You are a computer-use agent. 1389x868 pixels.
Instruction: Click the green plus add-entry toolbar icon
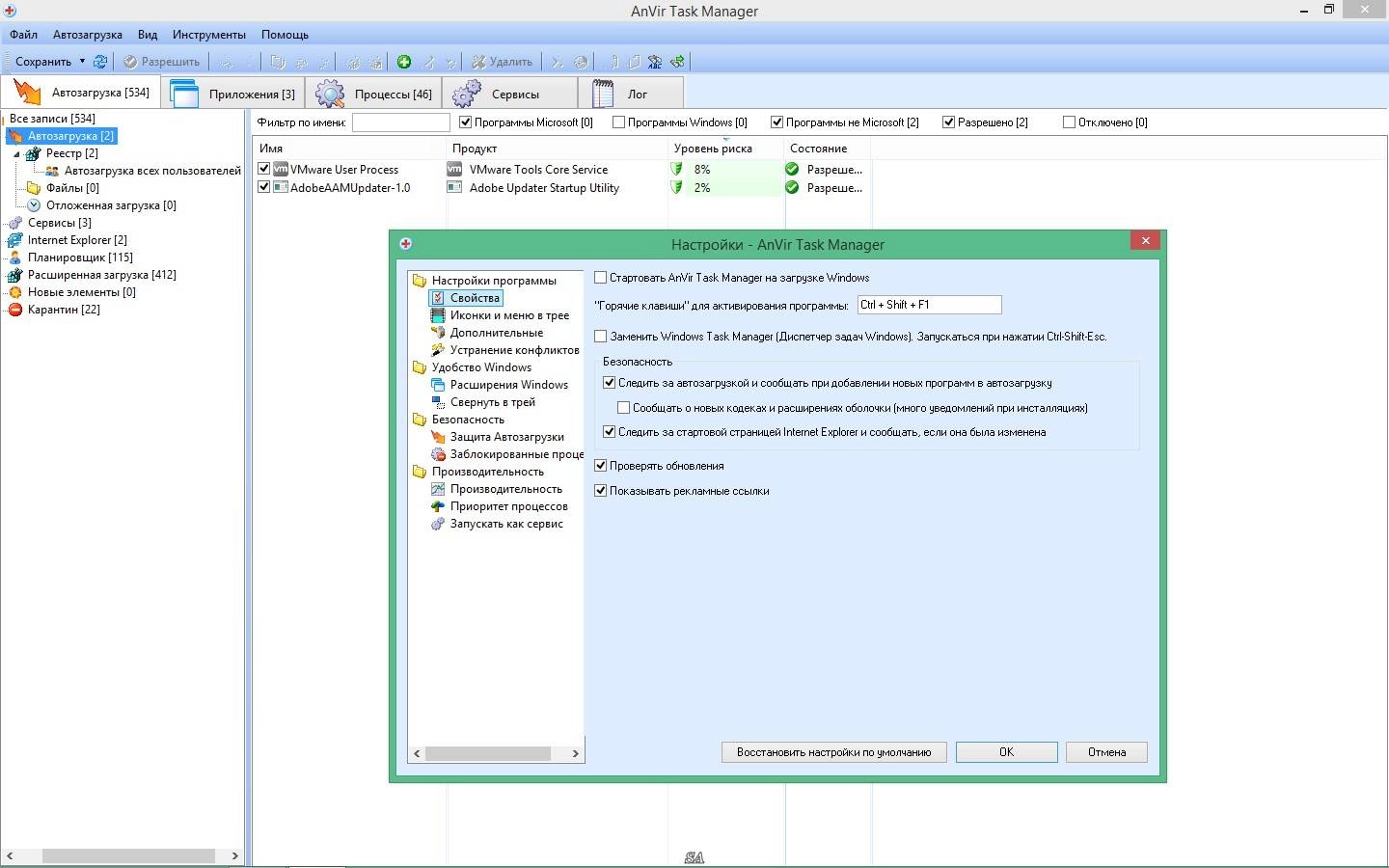click(x=404, y=62)
